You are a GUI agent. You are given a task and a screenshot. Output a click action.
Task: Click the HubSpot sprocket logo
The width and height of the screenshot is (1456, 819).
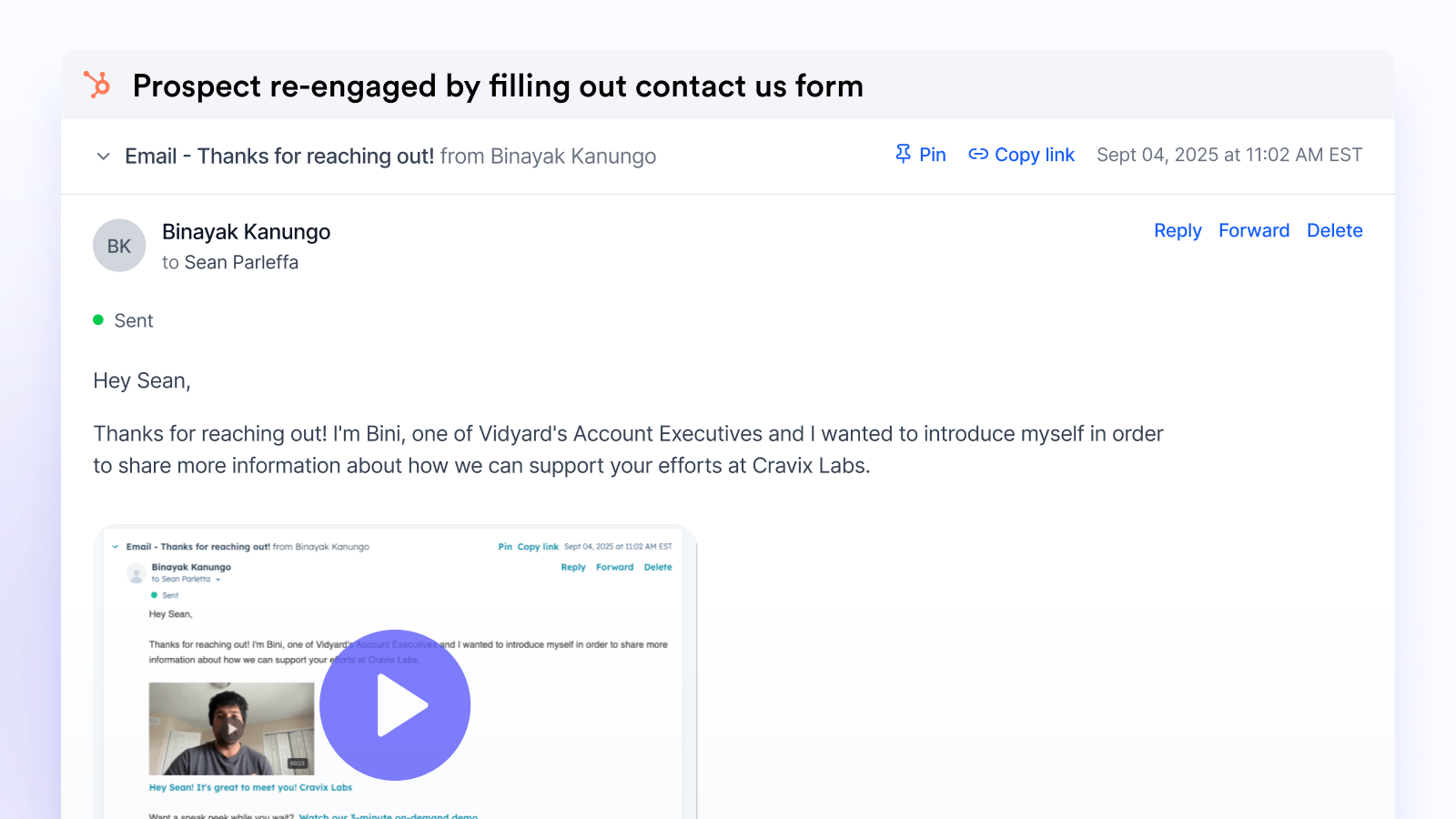coord(96,86)
